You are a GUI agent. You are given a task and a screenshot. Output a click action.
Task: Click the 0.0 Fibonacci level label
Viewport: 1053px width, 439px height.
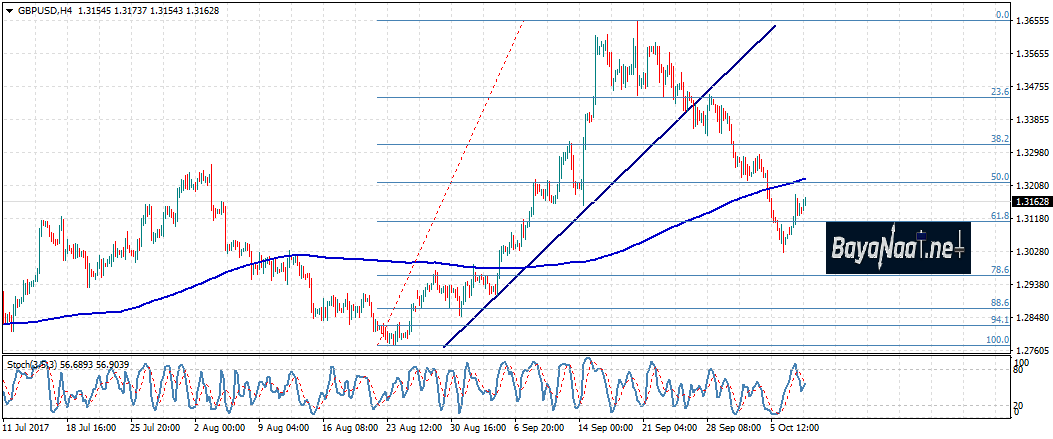pyautogui.click(x=1001, y=15)
